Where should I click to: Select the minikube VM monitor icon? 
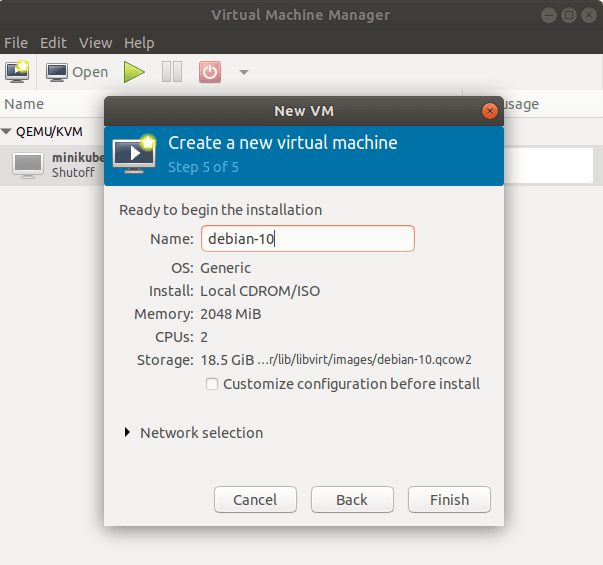click(28, 165)
